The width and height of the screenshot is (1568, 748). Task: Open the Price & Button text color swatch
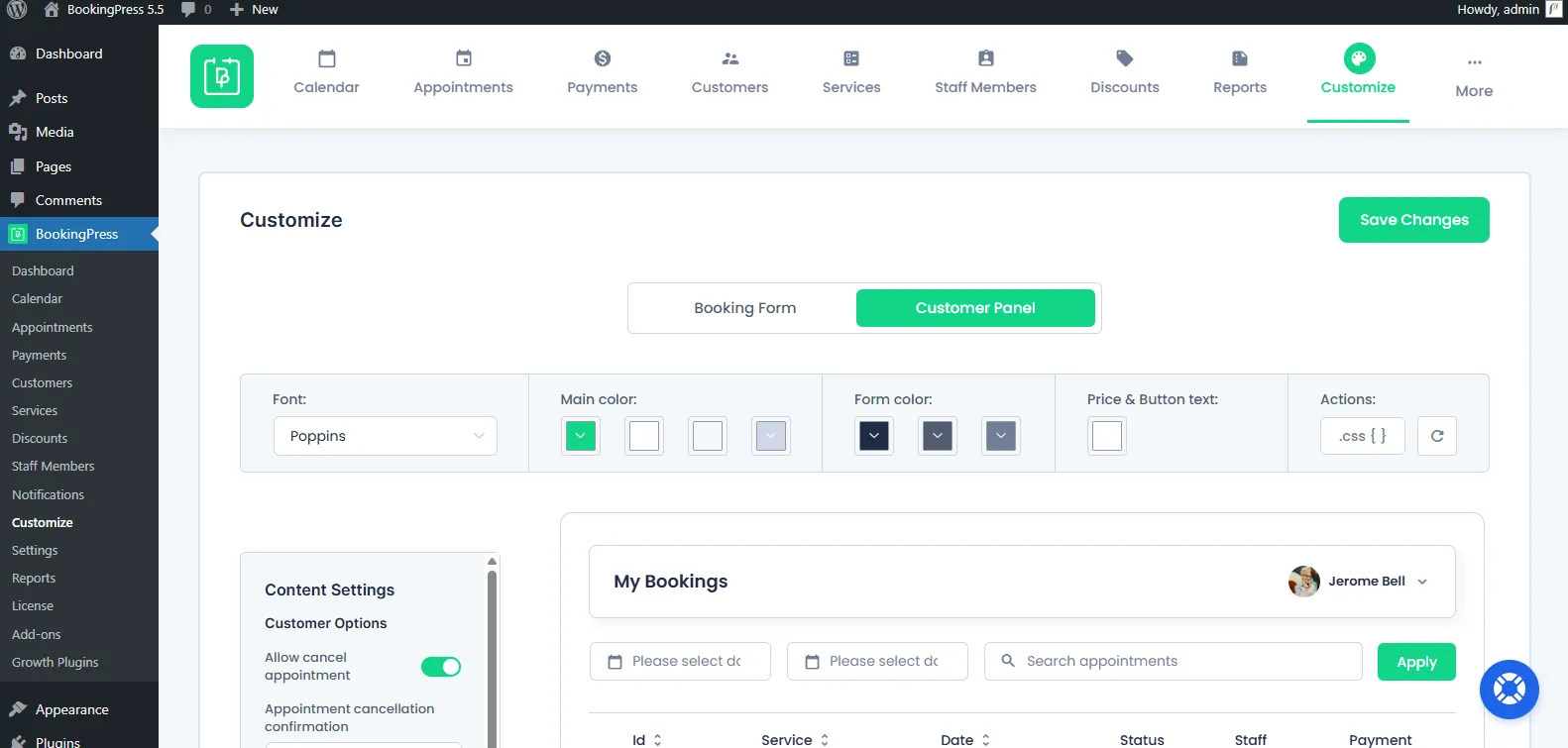point(1107,436)
